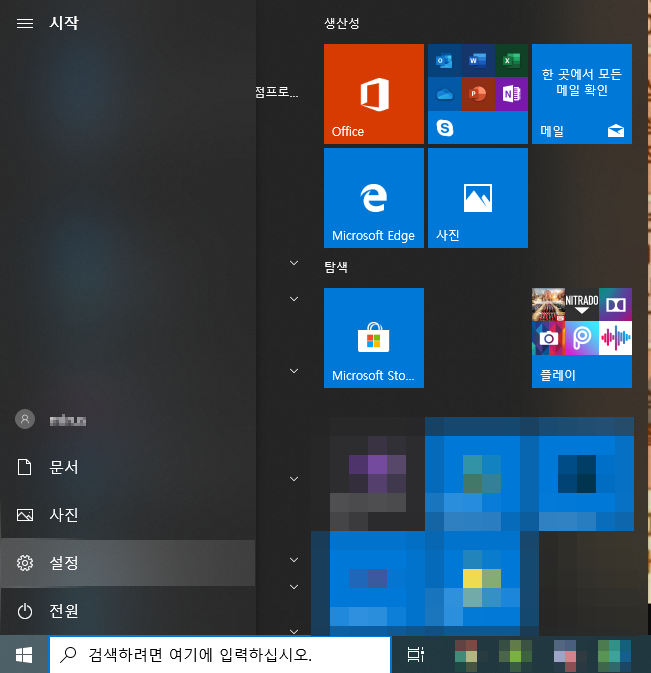Open the Office tile

point(374,94)
